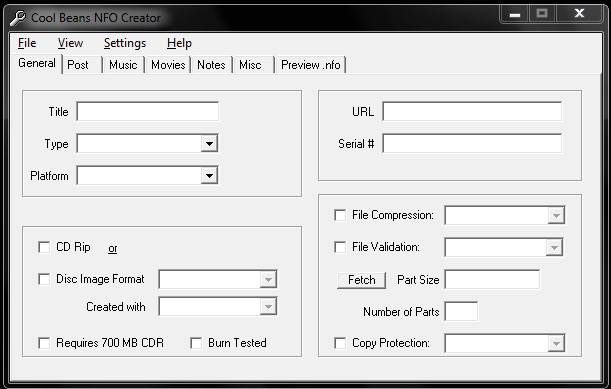Viewport: 611px width, 389px height.
Task: Enable the Disc Image Format checkbox
Action: click(44, 279)
